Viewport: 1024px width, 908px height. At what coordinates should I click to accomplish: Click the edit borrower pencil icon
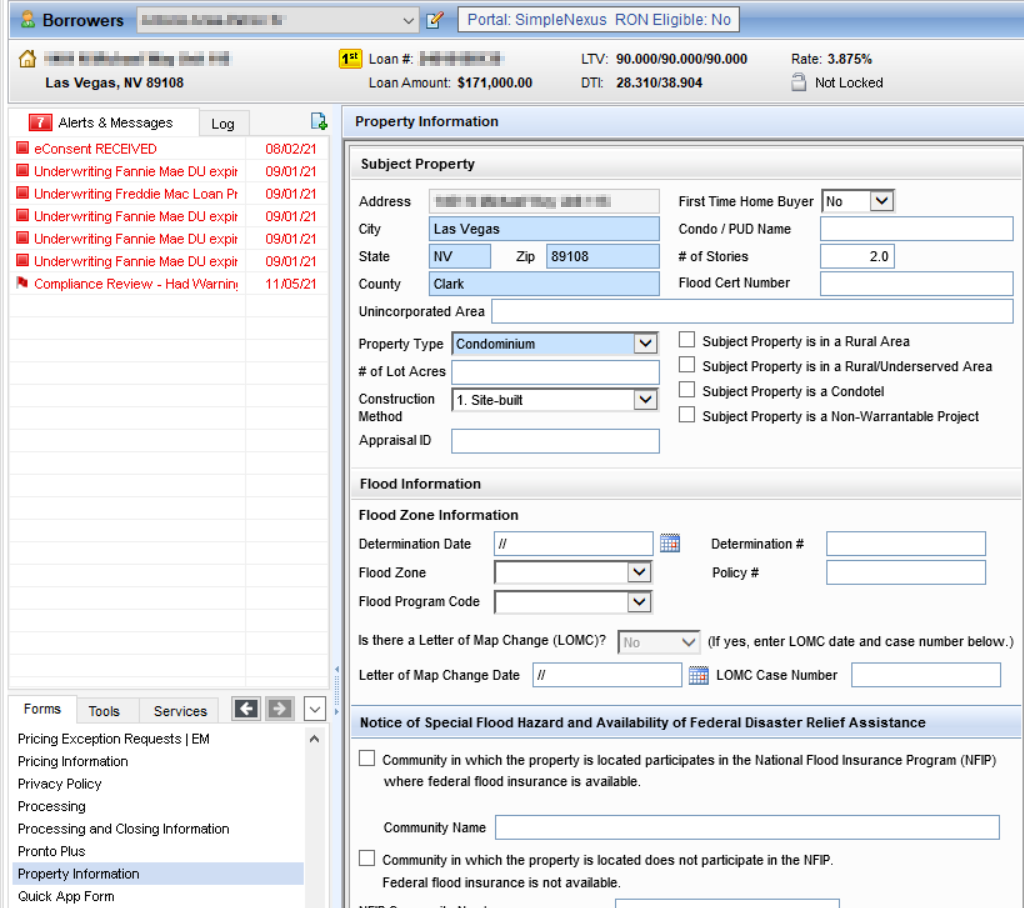click(x=434, y=20)
